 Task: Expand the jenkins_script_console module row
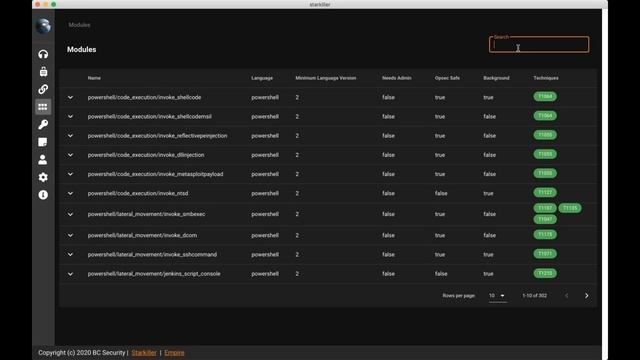coord(70,274)
